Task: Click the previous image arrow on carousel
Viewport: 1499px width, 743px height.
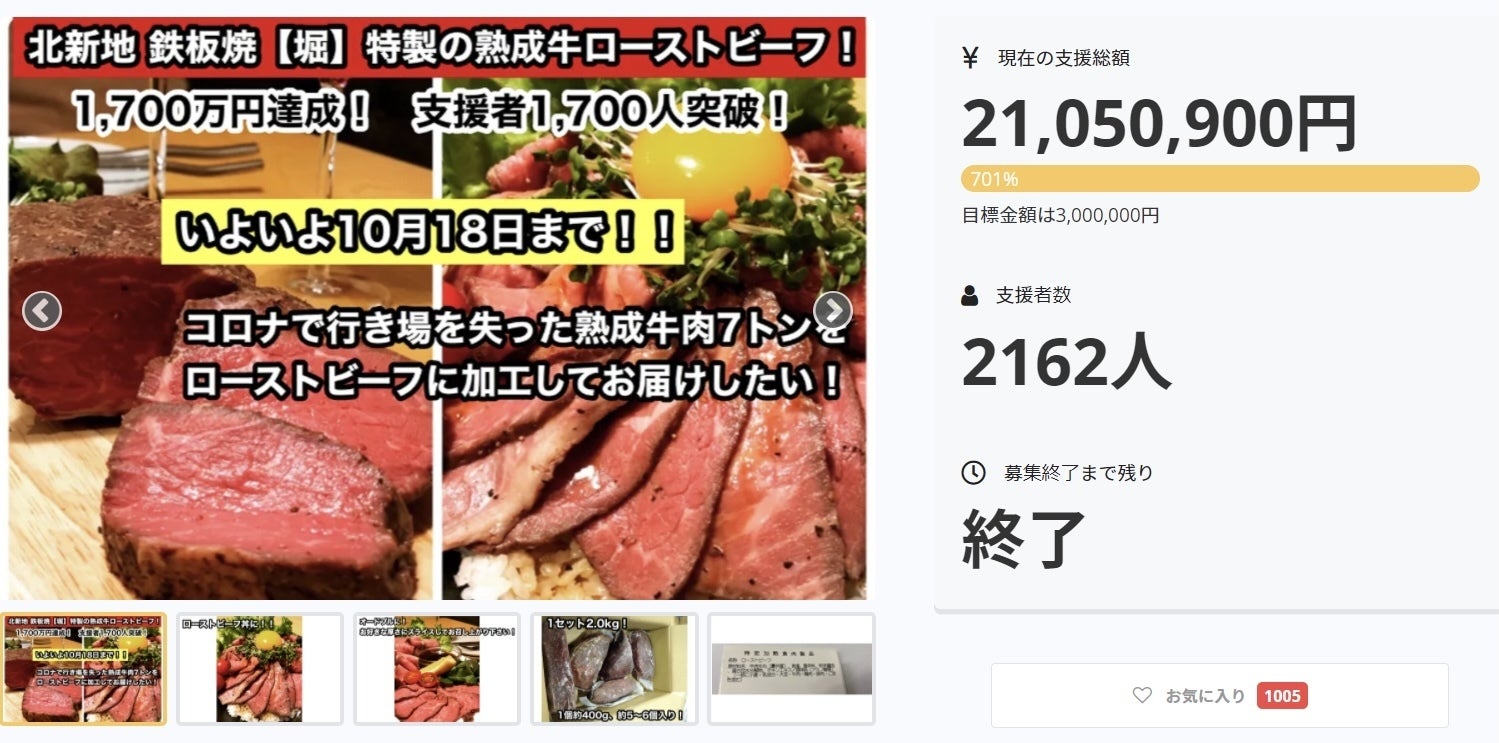Action: pyautogui.click(x=42, y=311)
